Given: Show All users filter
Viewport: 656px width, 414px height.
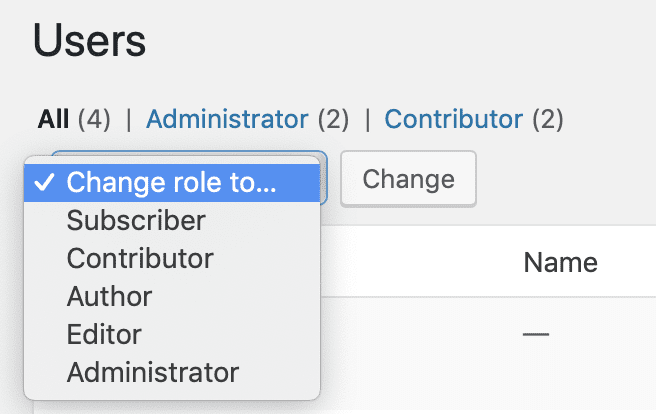Looking at the screenshot, I should click(53, 119).
